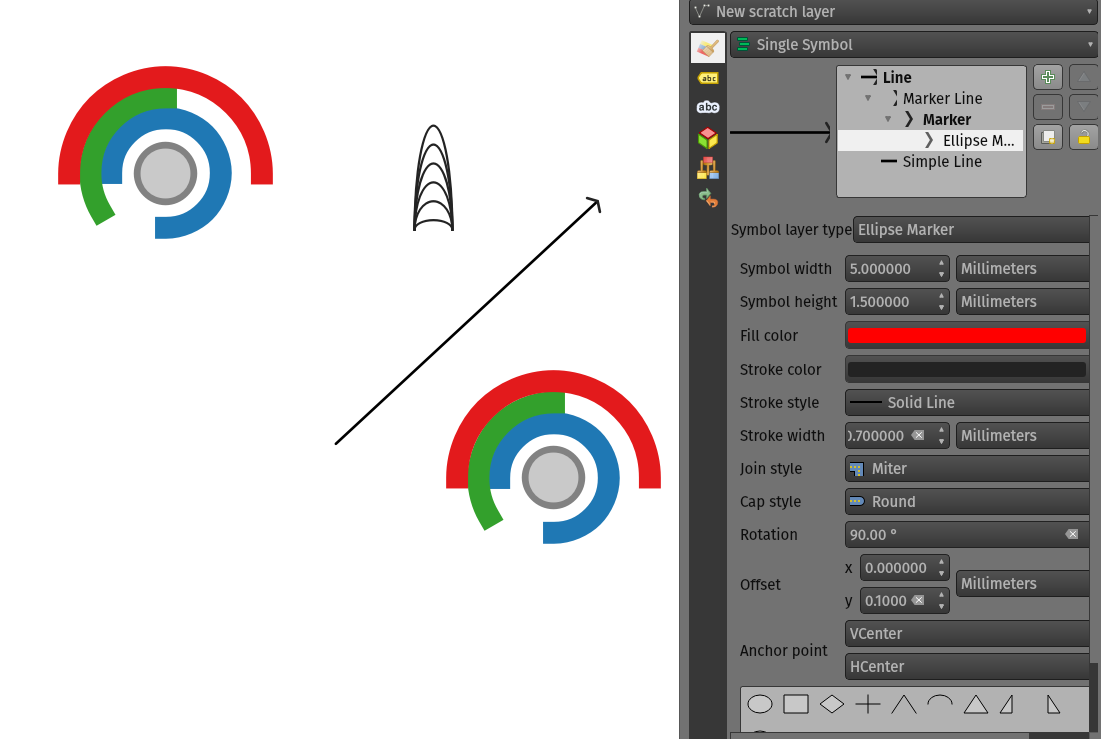Open the Cap style Round dropdown

coord(967,502)
